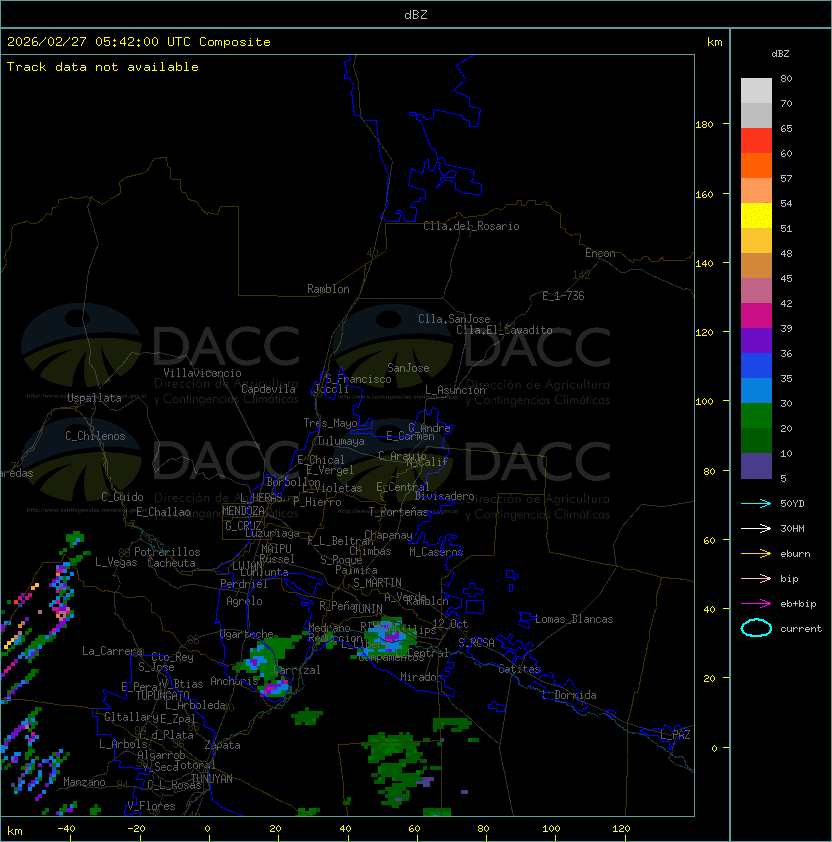Click the Mirador label on map

pyautogui.click(x=421, y=677)
